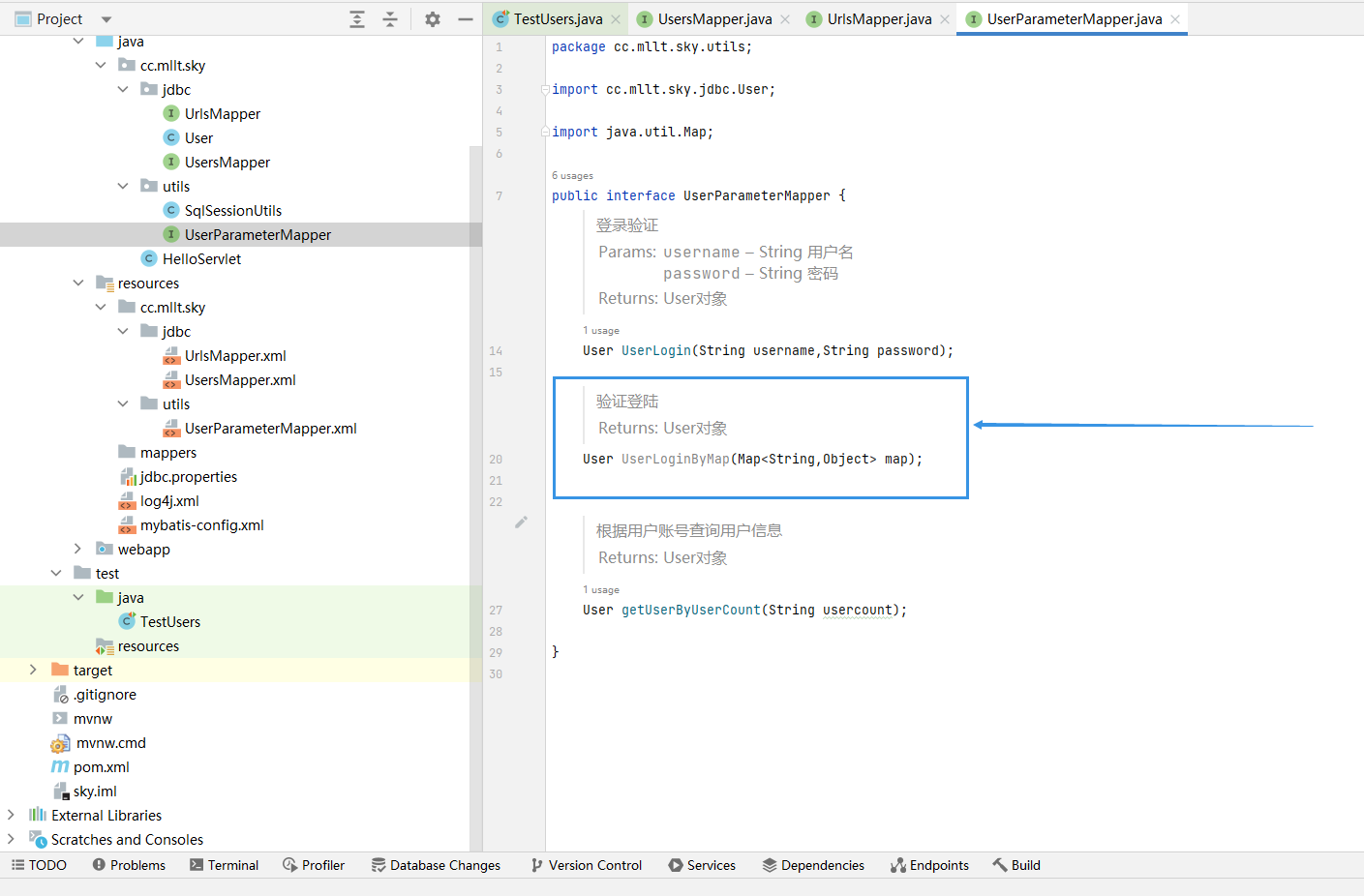Viewport: 1364px width, 896px height.
Task: Close the TestUsers.java tab
Action: coord(616,19)
